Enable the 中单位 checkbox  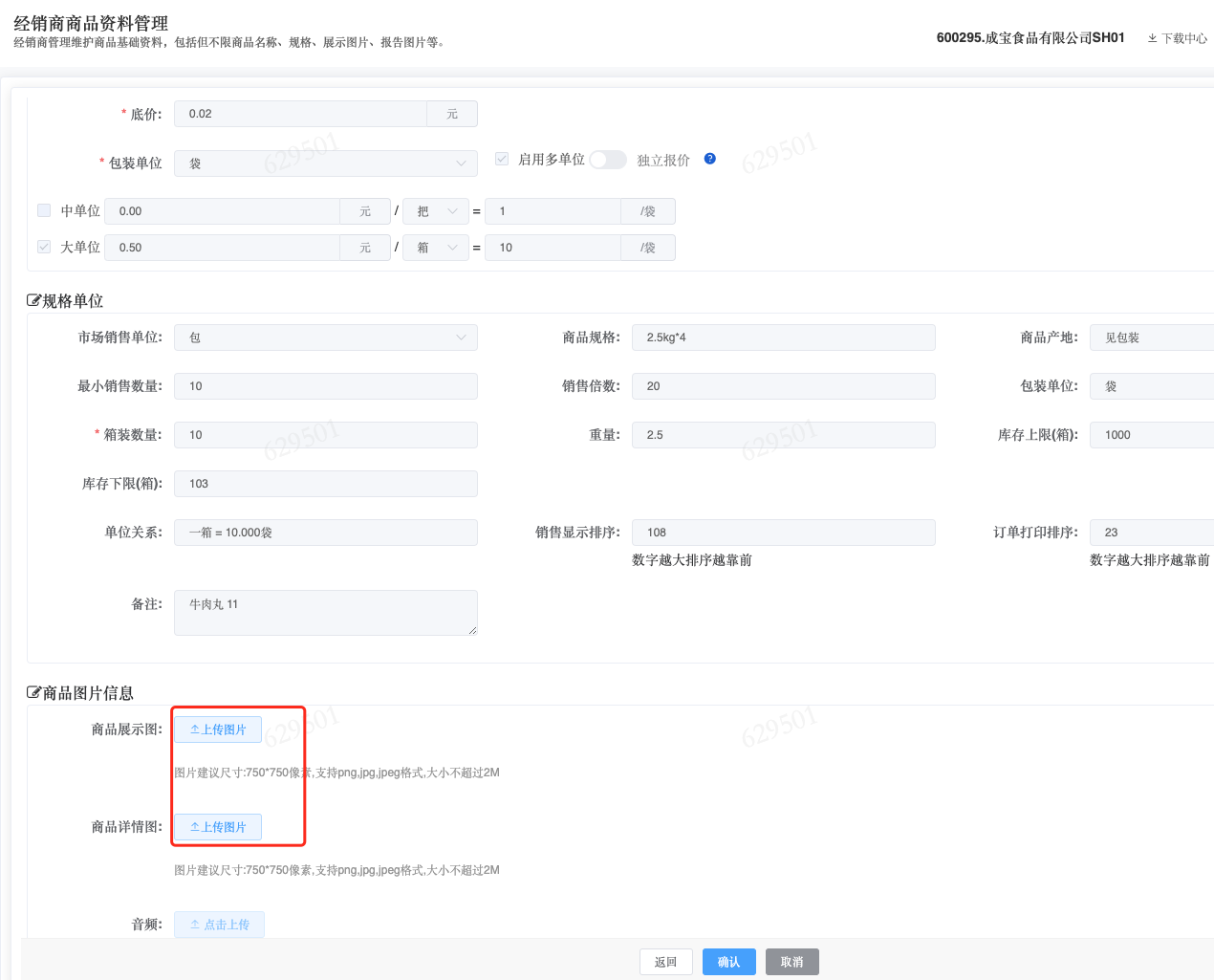coord(44,210)
